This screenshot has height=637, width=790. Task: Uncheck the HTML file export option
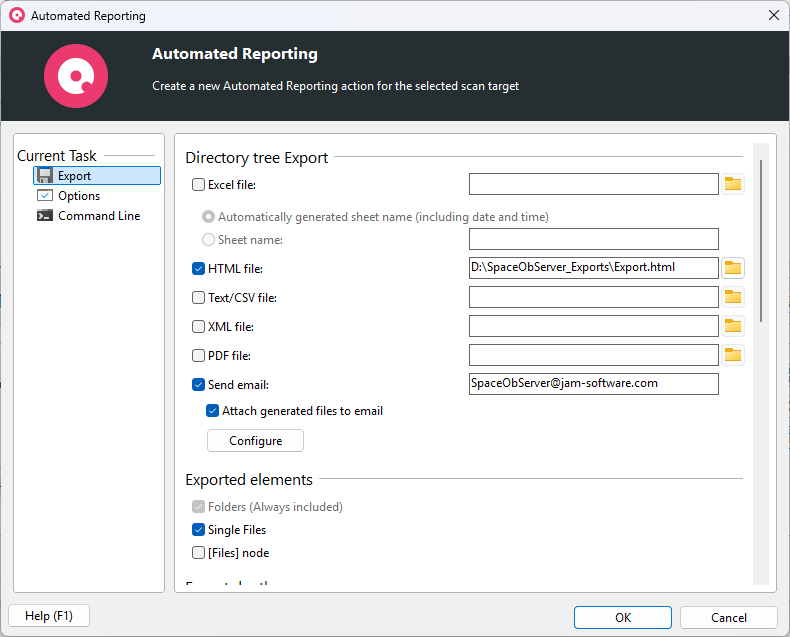(x=198, y=269)
